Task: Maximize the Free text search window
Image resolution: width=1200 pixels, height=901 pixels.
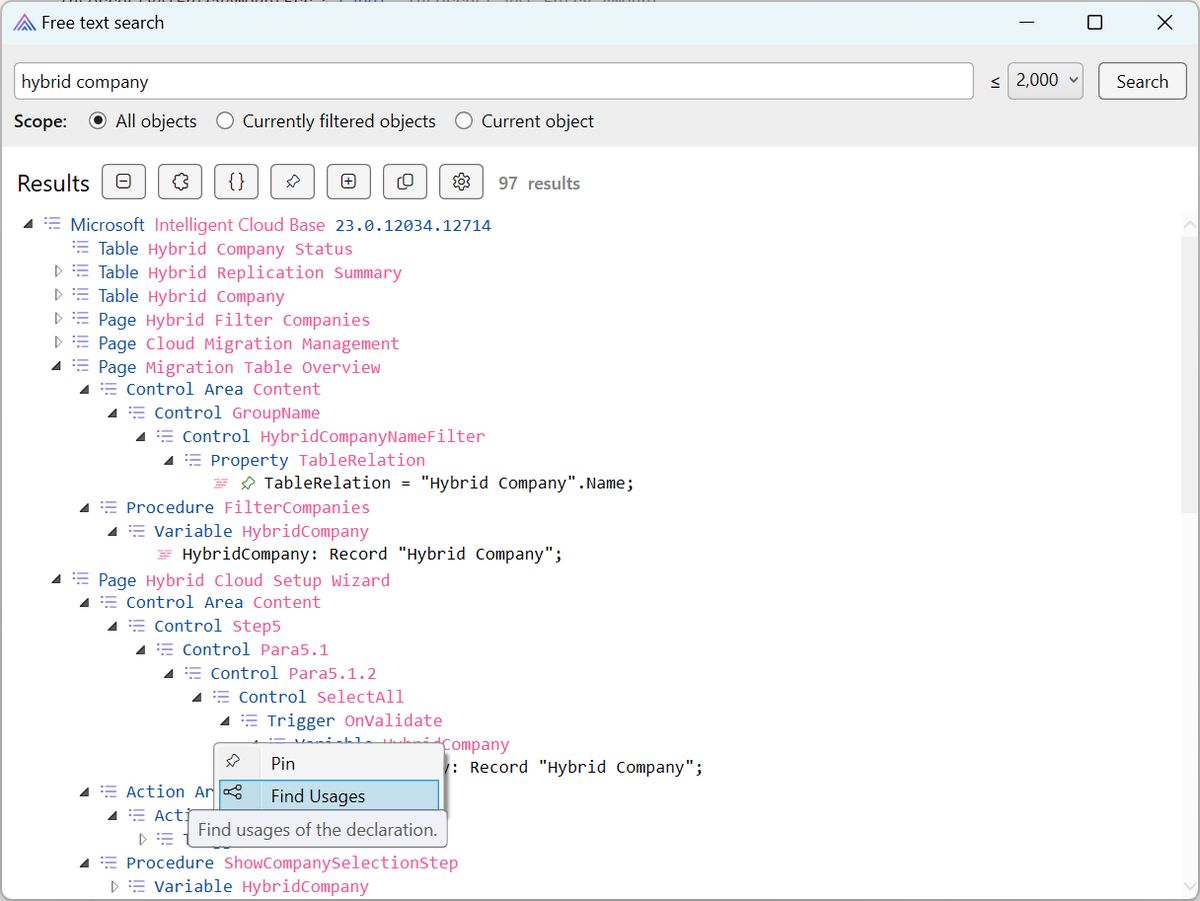Action: (1095, 22)
